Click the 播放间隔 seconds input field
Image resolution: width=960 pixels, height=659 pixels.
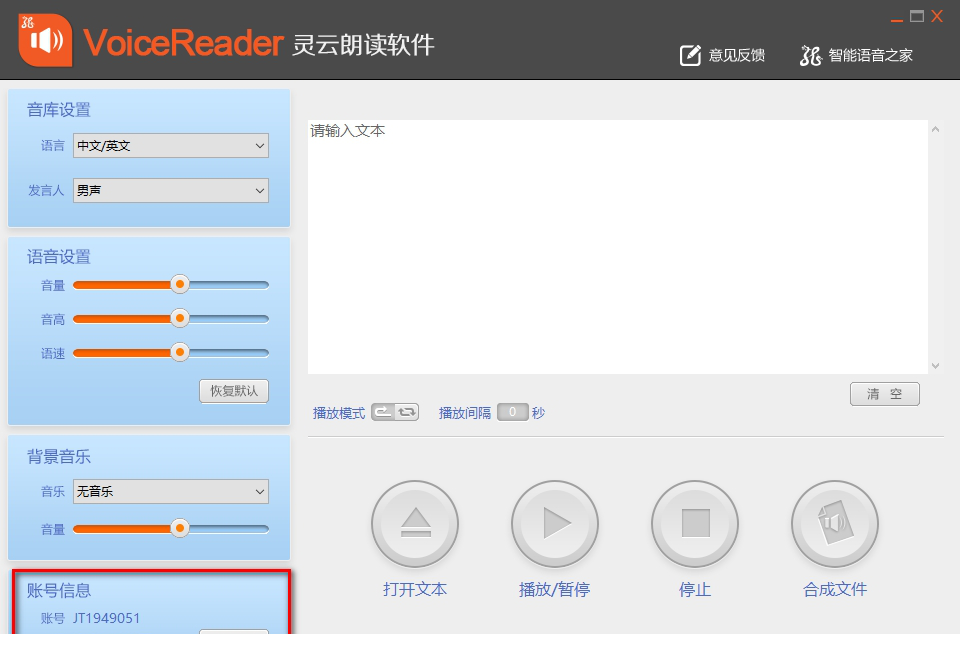pos(512,412)
